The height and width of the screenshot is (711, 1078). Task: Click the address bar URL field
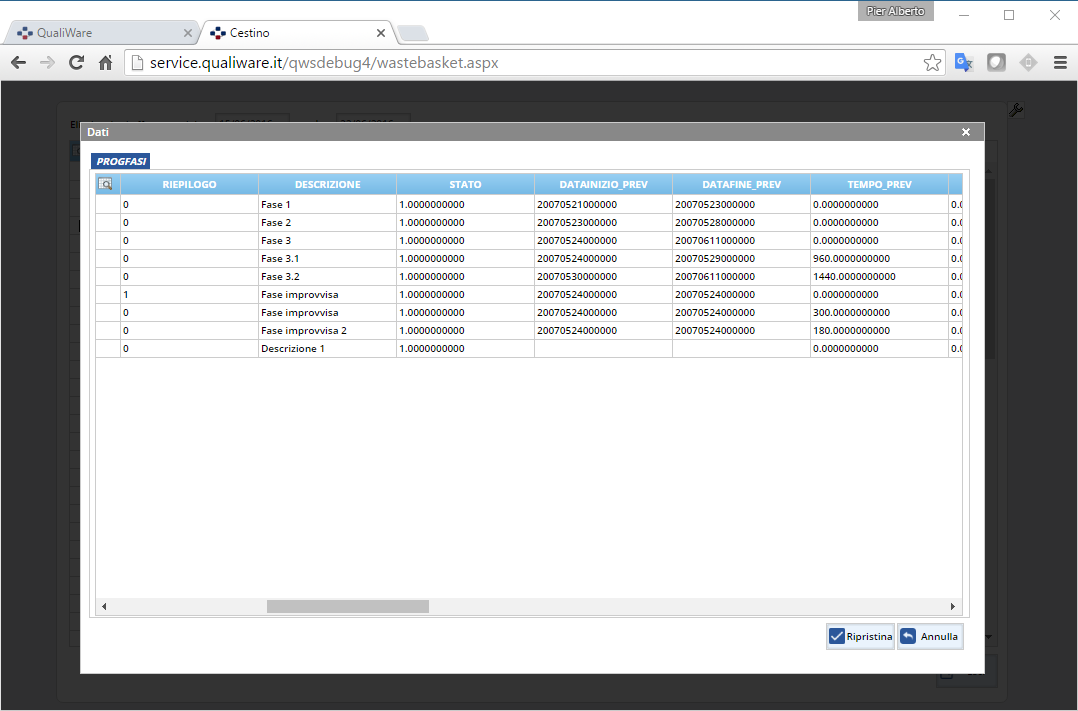pos(530,63)
